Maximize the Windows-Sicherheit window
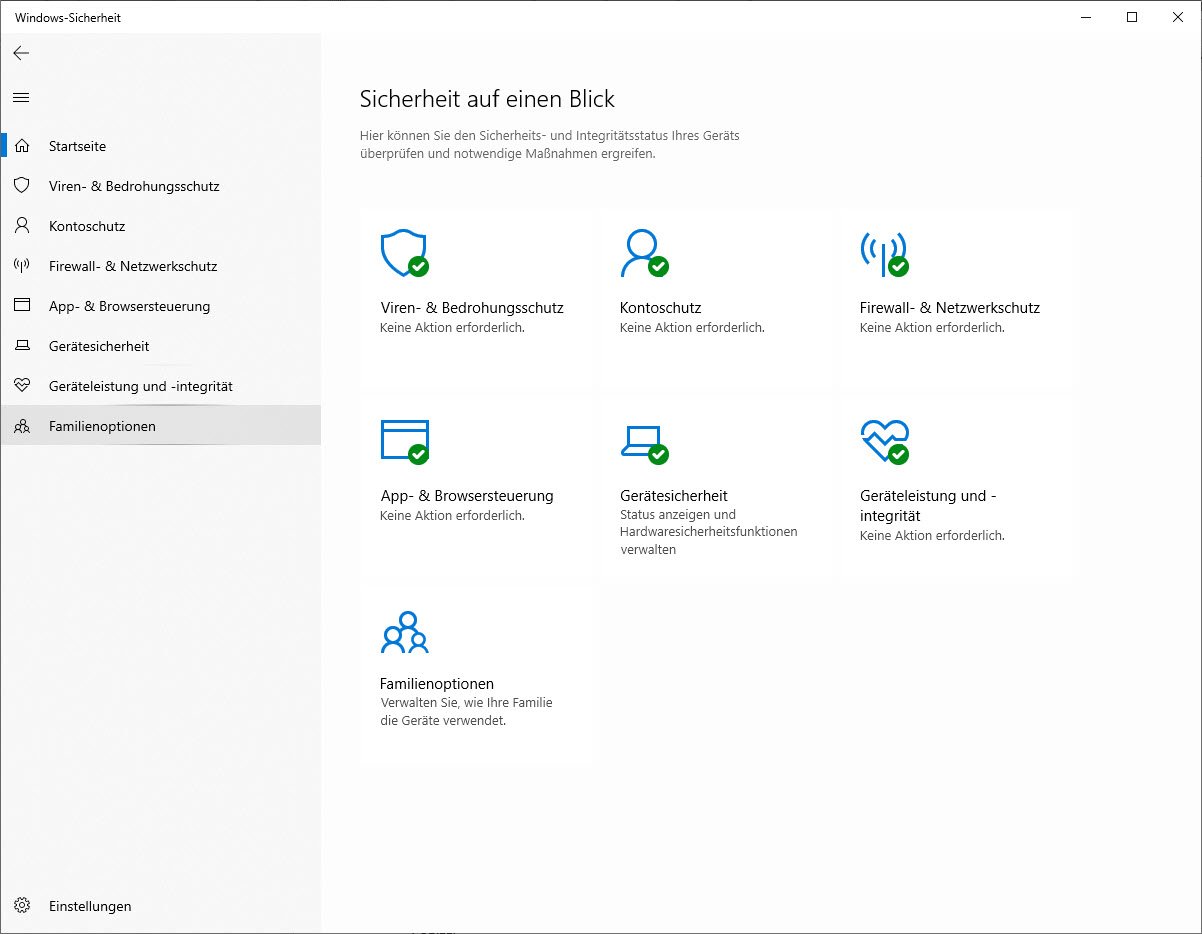 1132,17
